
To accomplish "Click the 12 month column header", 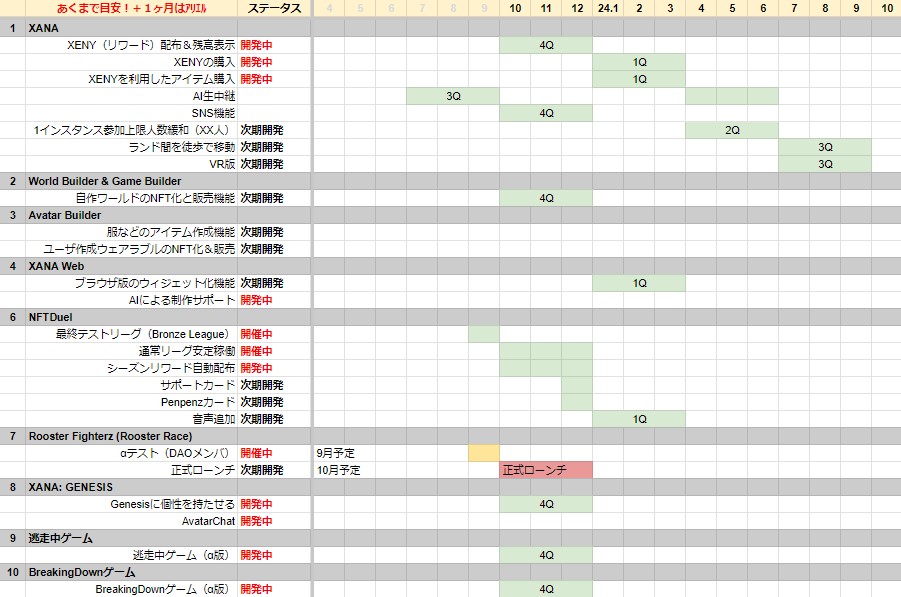I will coord(577,9).
